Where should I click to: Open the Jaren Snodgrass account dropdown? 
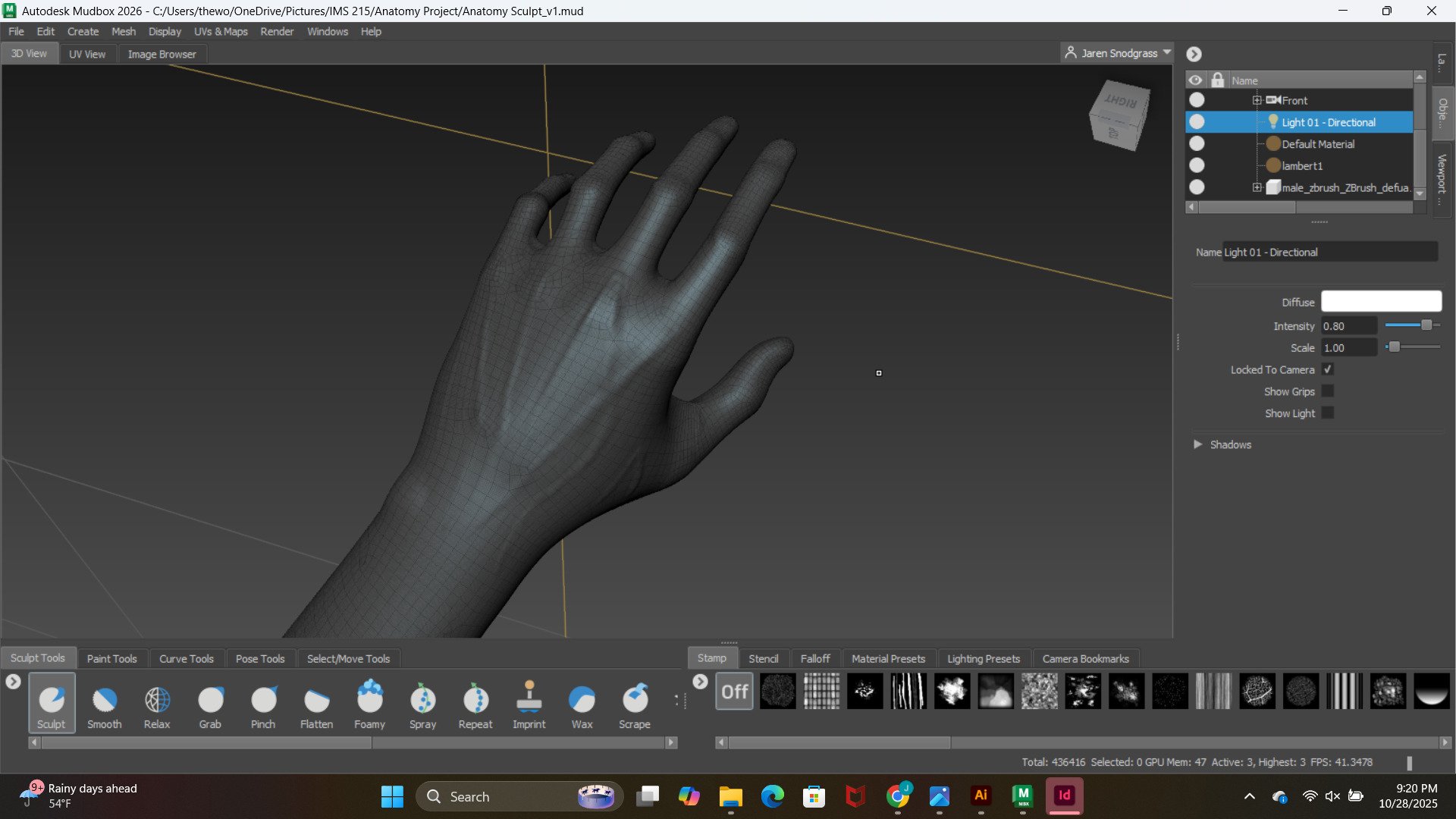click(1119, 53)
